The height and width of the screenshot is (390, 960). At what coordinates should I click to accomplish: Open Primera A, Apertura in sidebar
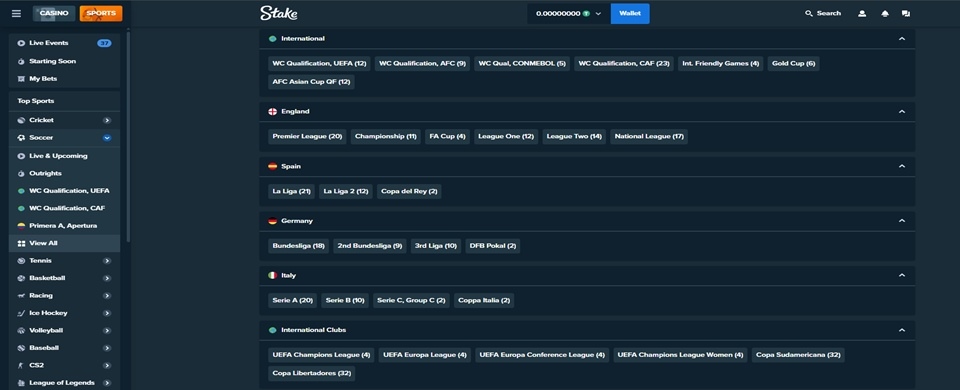pyautogui.click(x=64, y=226)
